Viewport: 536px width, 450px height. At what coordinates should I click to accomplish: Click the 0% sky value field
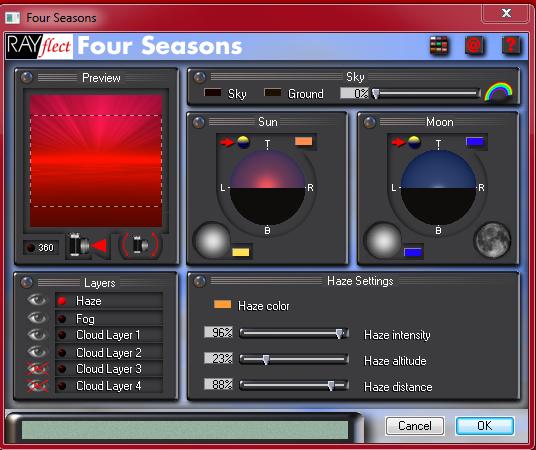click(x=354, y=93)
